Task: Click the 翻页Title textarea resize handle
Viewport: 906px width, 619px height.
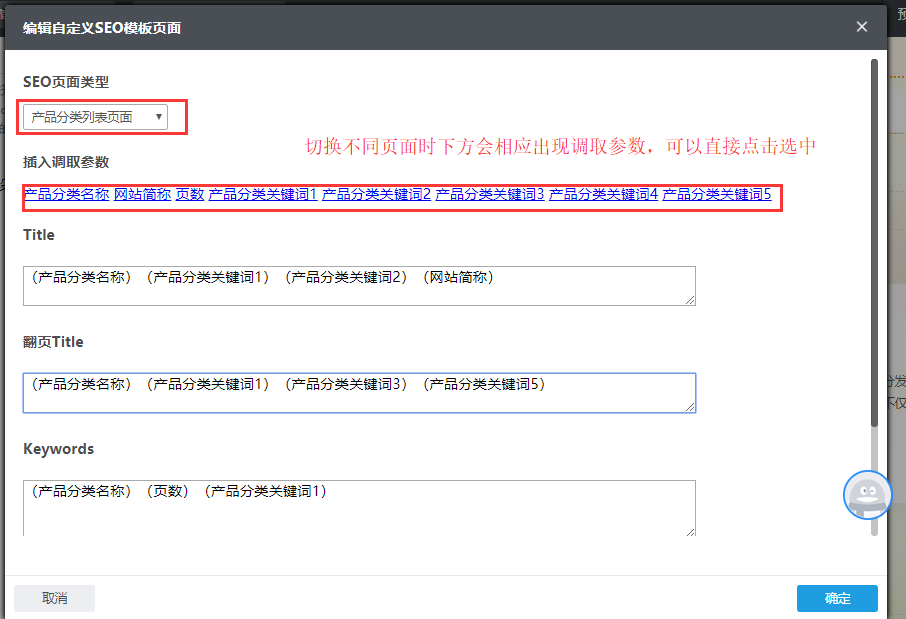Action: pyautogui.click(x=690, y=407)
